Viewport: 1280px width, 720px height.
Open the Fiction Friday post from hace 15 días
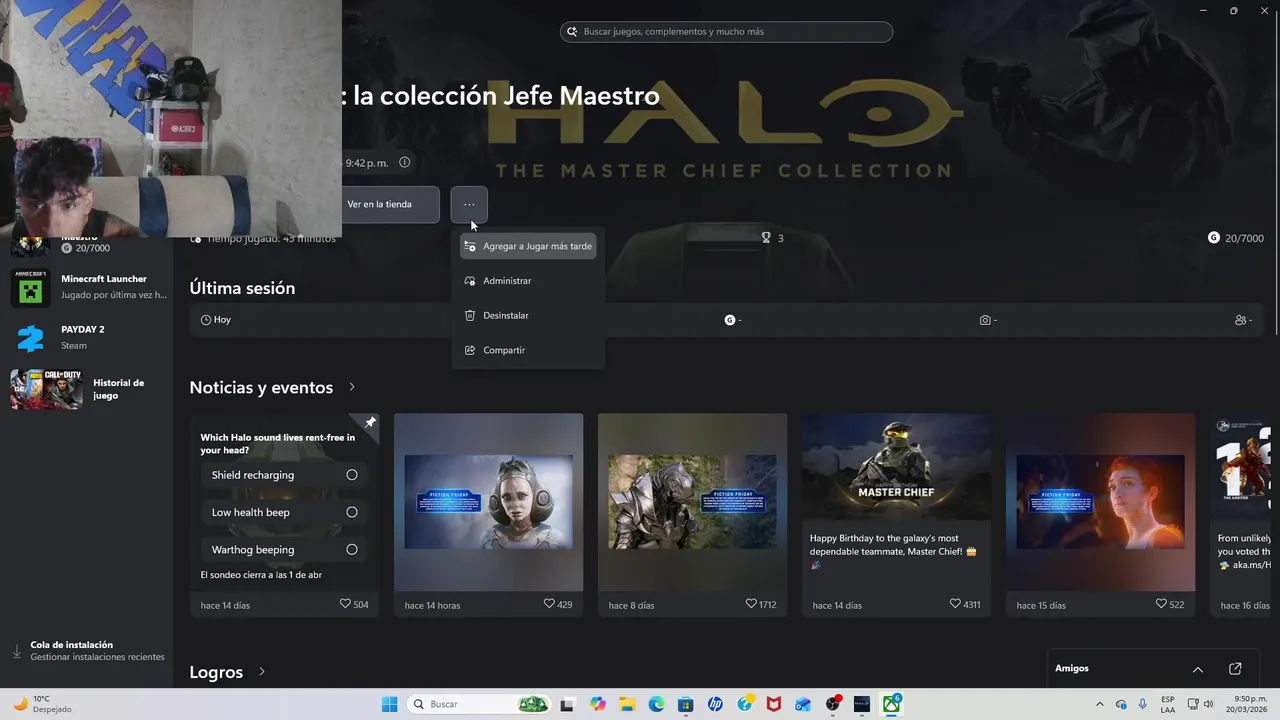click(x=1100, y=502)
